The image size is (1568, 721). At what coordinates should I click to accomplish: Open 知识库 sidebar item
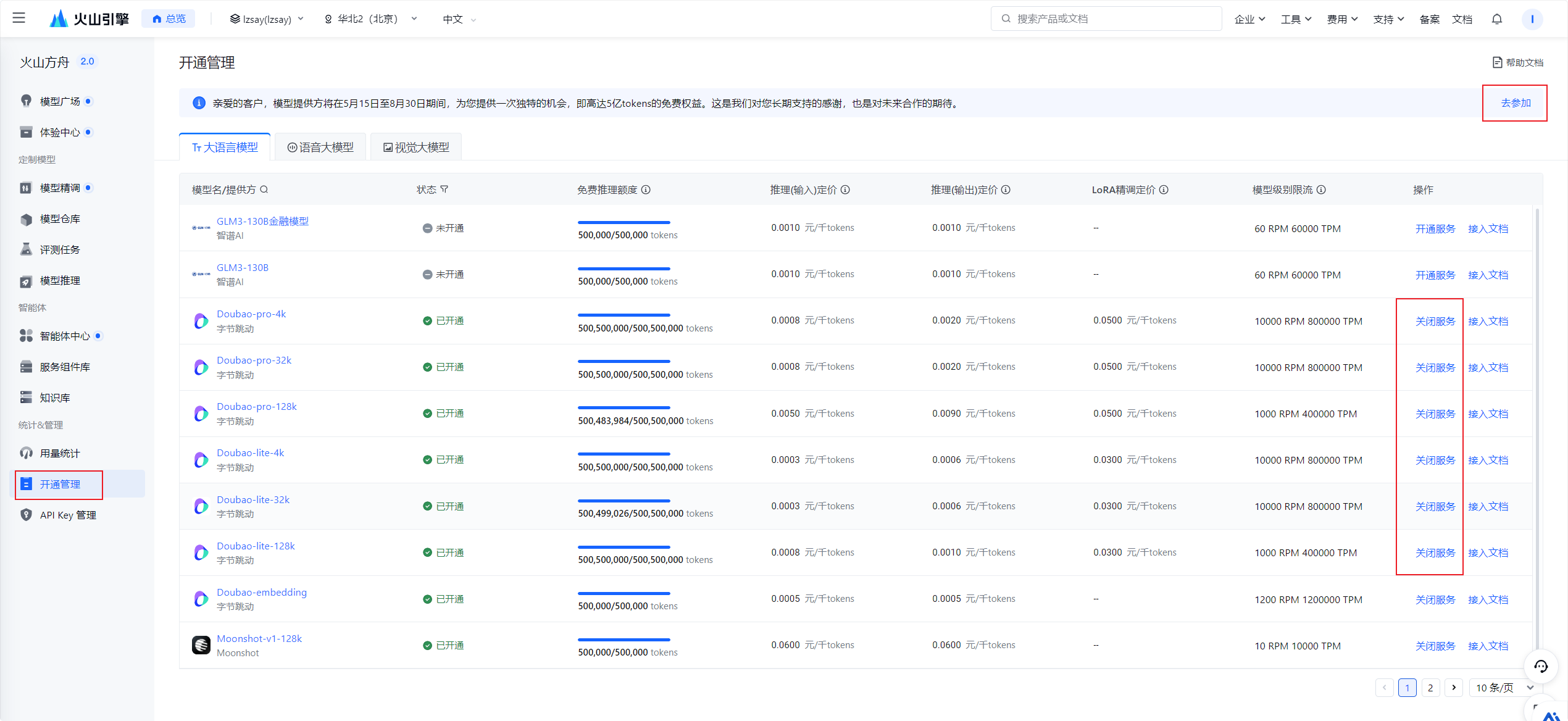(55, 398)
